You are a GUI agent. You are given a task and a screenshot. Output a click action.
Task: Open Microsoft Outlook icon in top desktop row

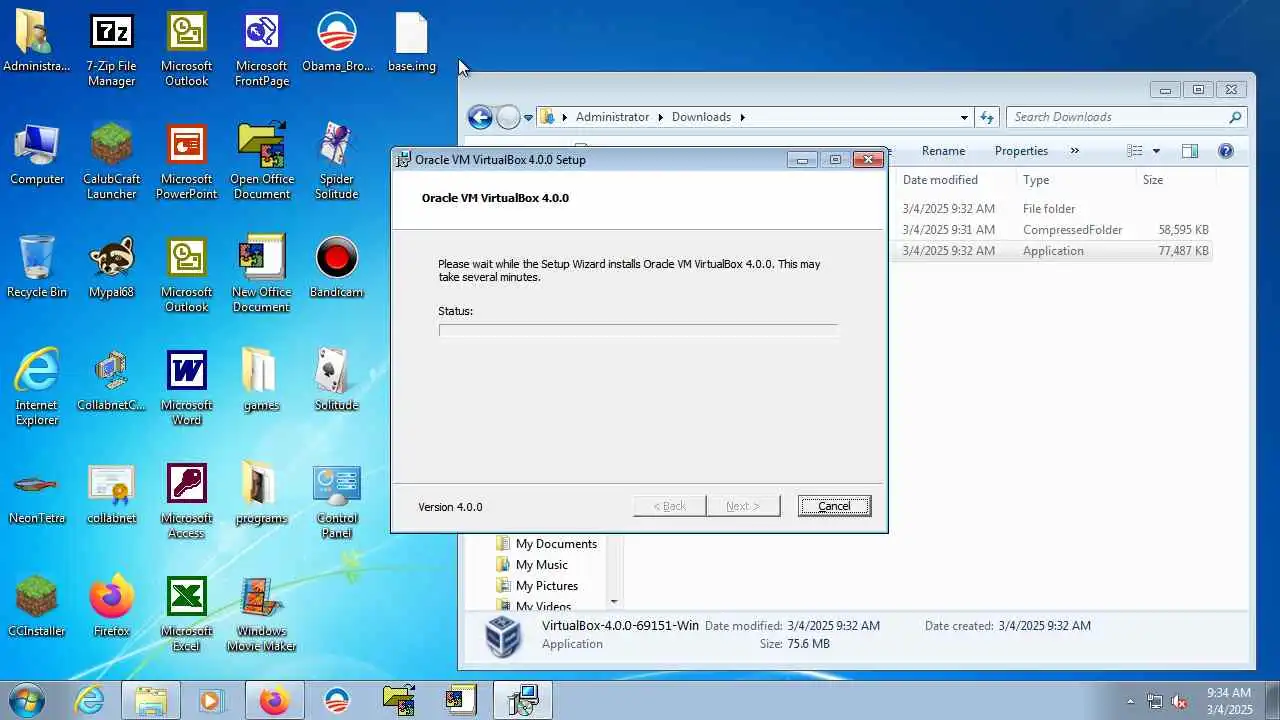click(186, 50)
